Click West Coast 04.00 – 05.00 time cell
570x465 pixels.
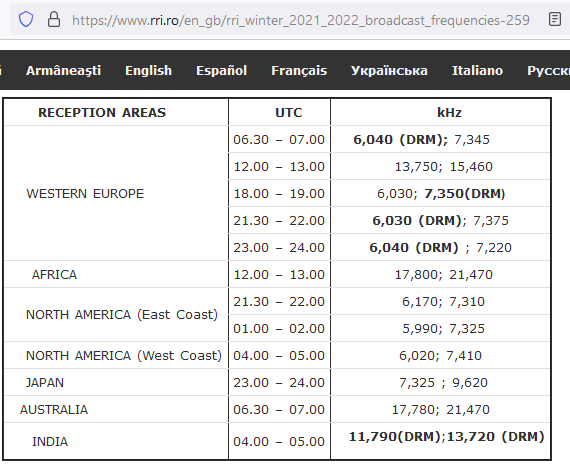pos(280,355)
